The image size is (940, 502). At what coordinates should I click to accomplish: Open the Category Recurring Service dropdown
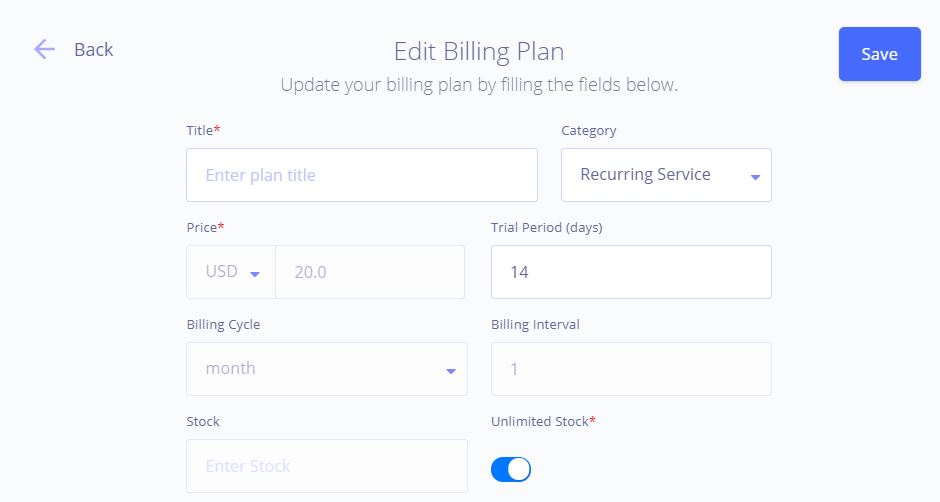tap(666, 175)
